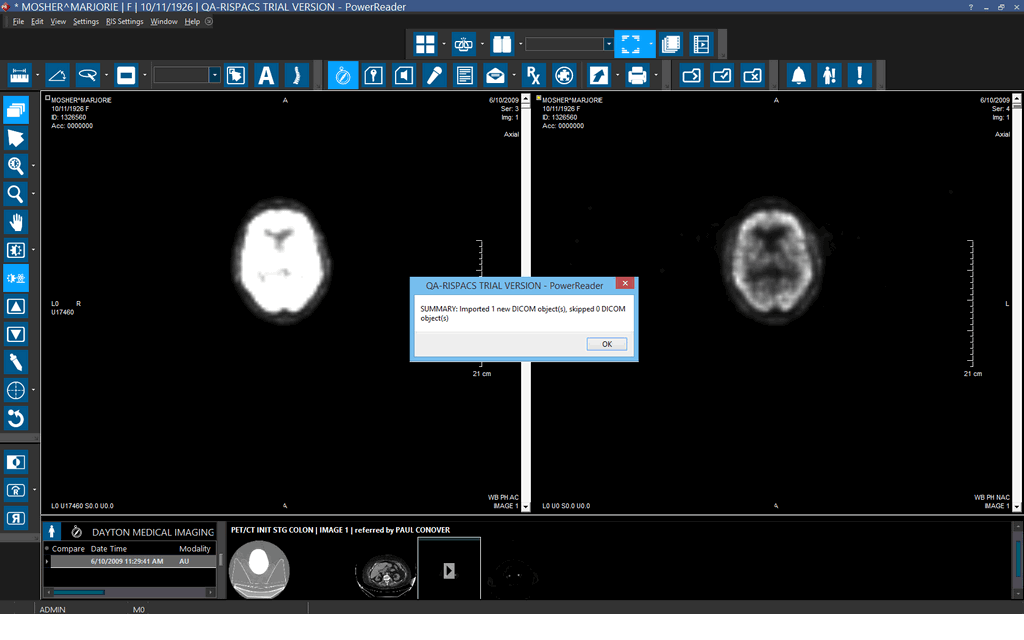The width and height of the screenshot is (1024, 640).
Task: Open the printer icon in toolbar
Action: 636,75
